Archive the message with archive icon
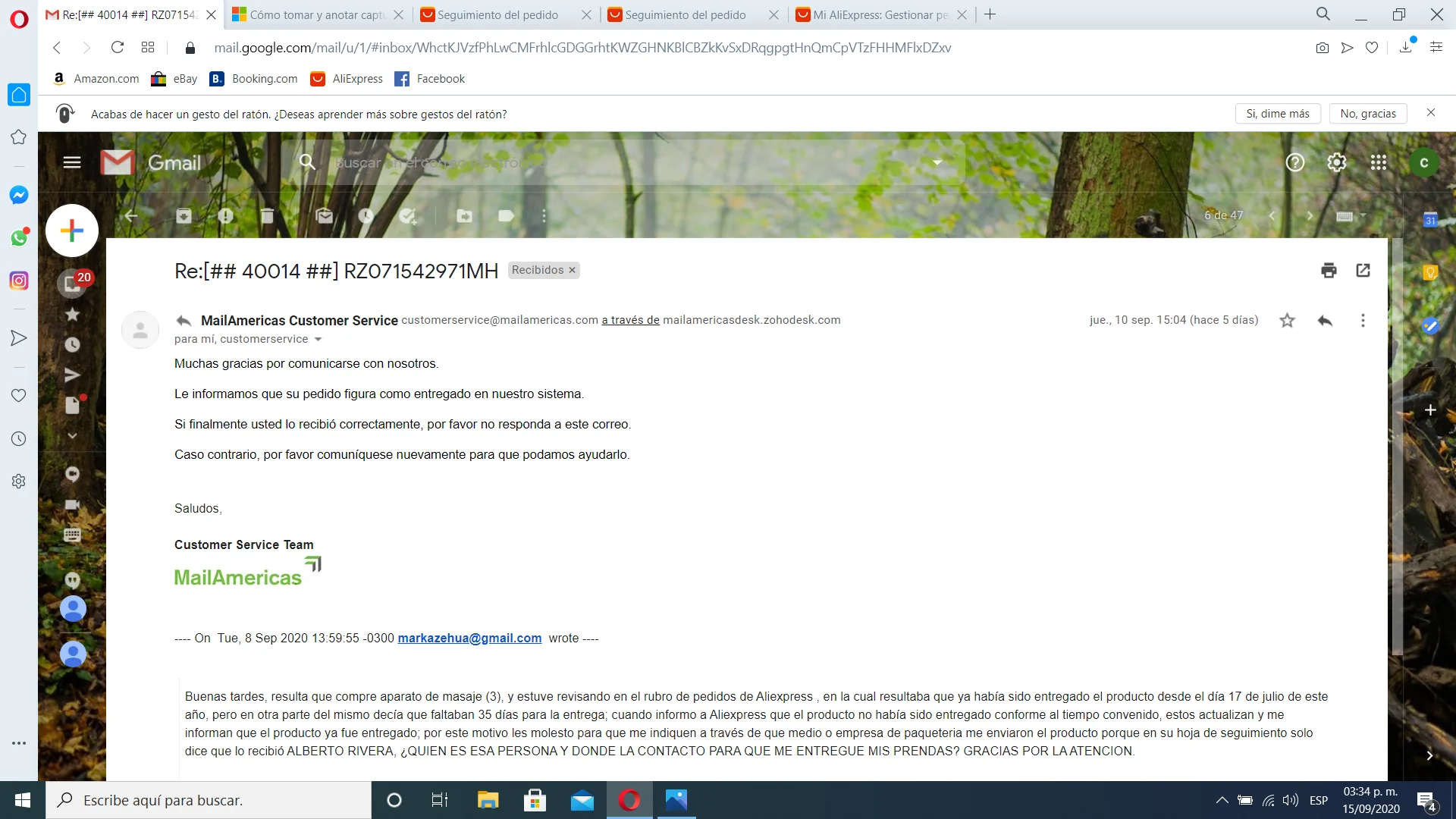The image size is (1456, 819). (x=184, y=216)
